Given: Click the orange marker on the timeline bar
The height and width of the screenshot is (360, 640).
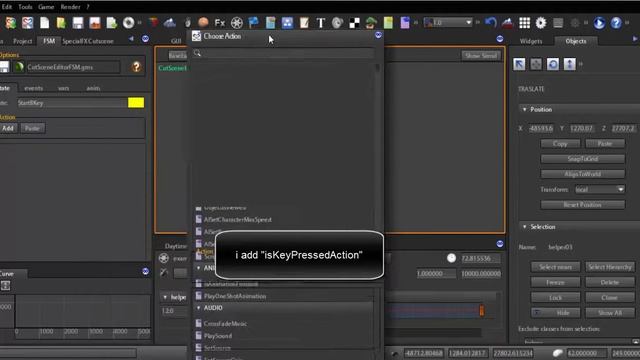Looking at the screenshot, I should point(482,311).
